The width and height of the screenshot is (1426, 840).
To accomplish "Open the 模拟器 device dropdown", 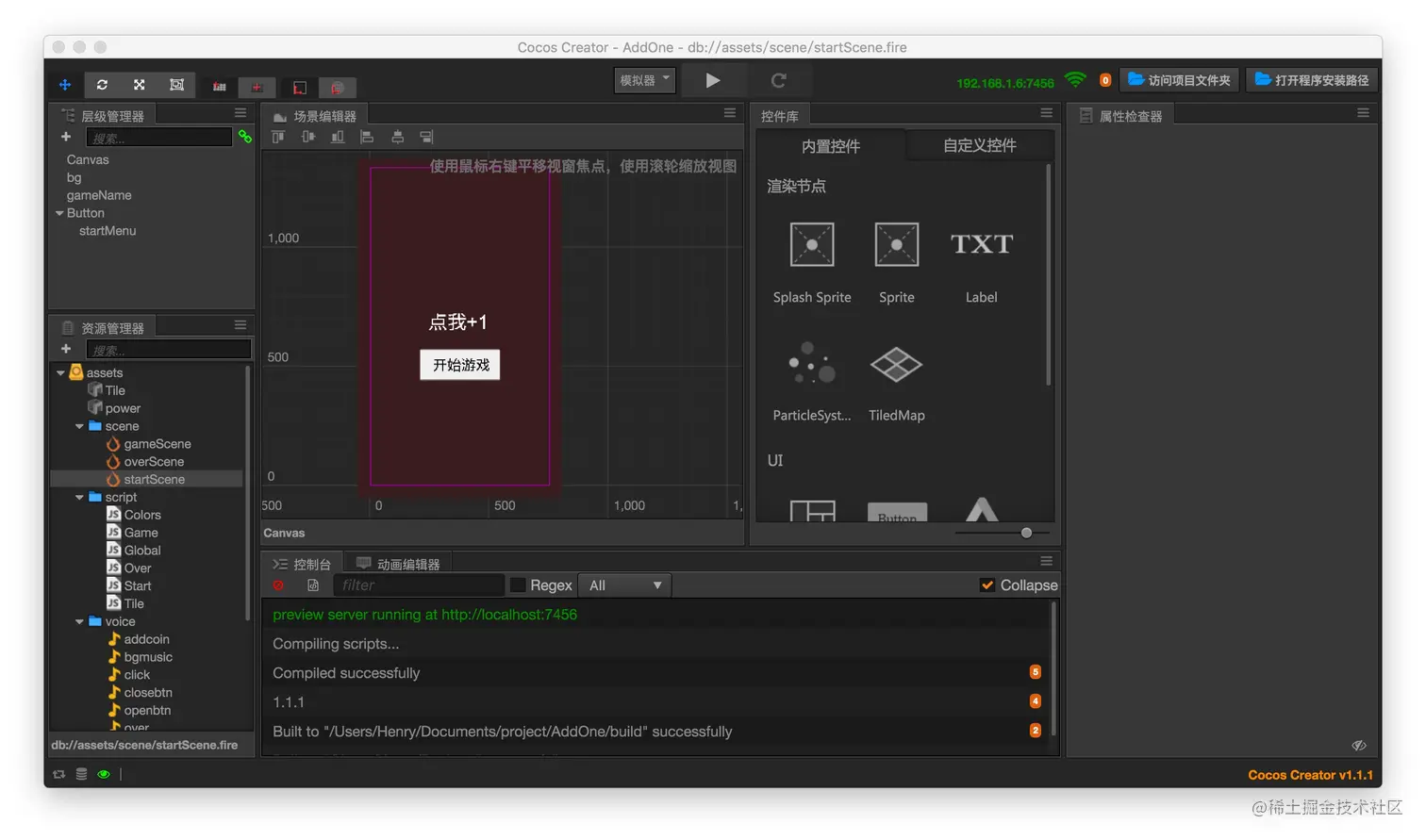I will coord(644,80).
